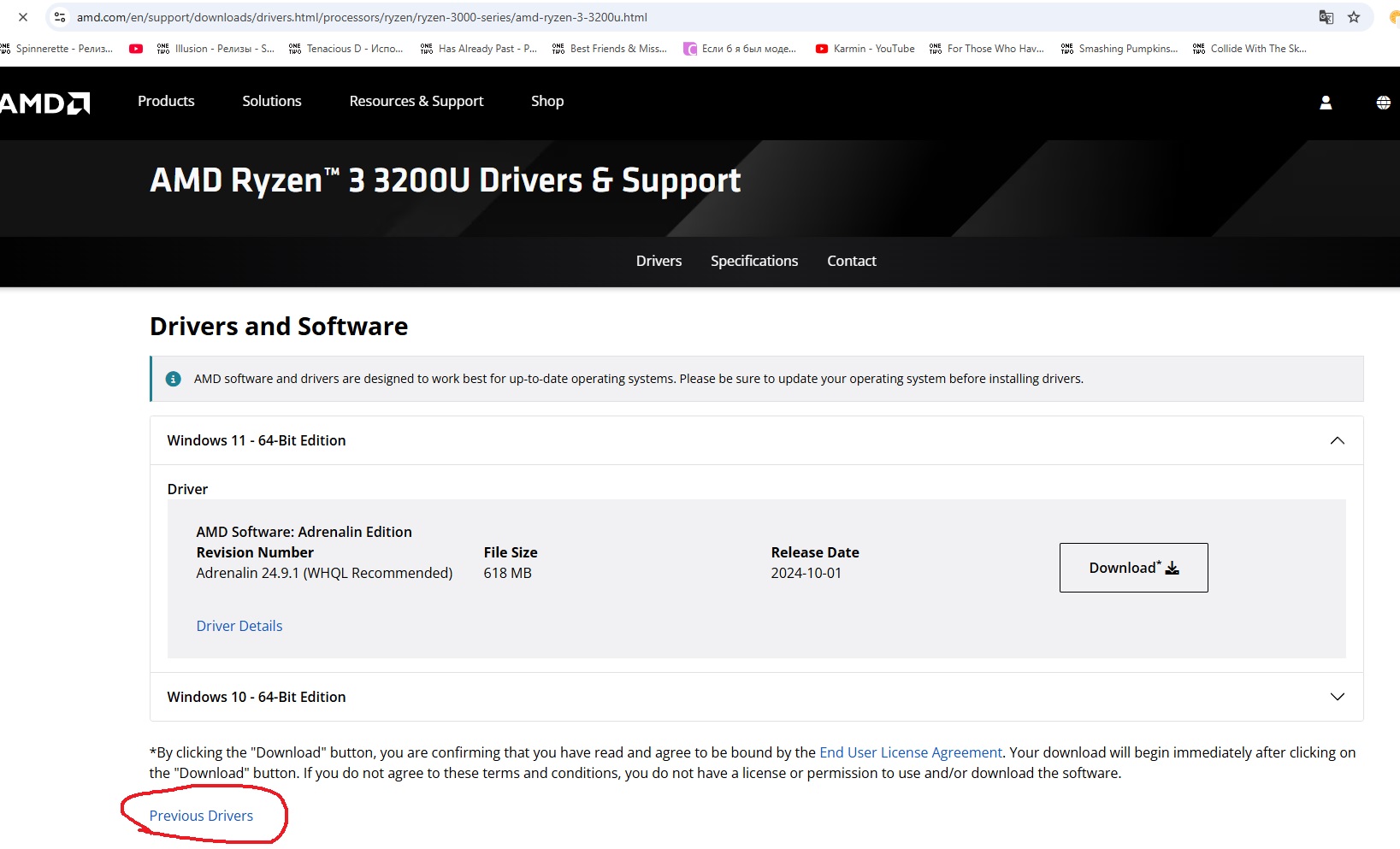This screenshot has height=849, width=1400.
Task: Click the Windows 10 - 64-Bit Edition heading
Action: coord(257,697)
